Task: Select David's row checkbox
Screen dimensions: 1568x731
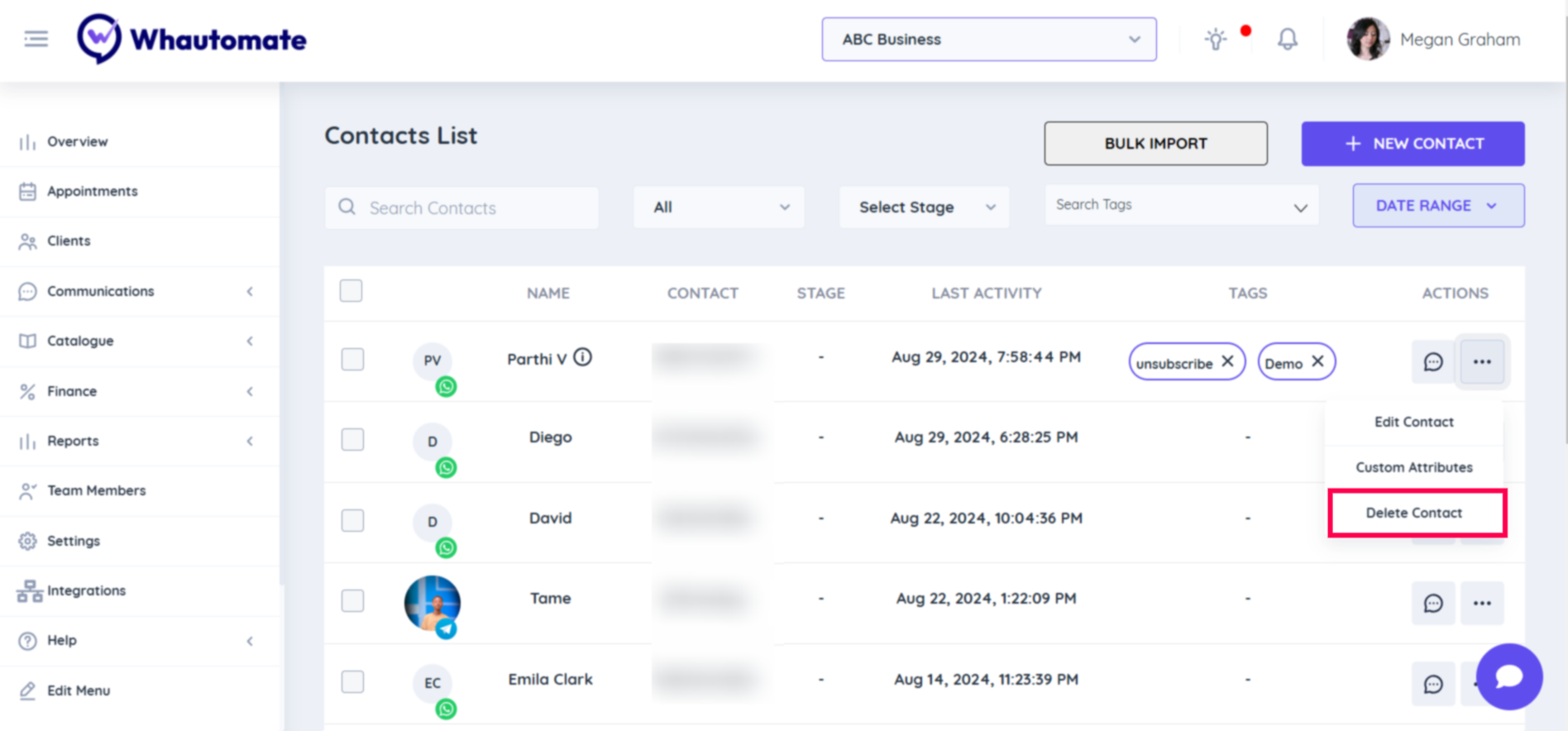Action: 352,520
